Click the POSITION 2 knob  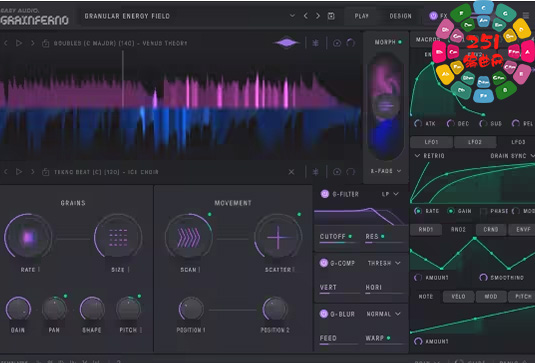tap(275, 309)
